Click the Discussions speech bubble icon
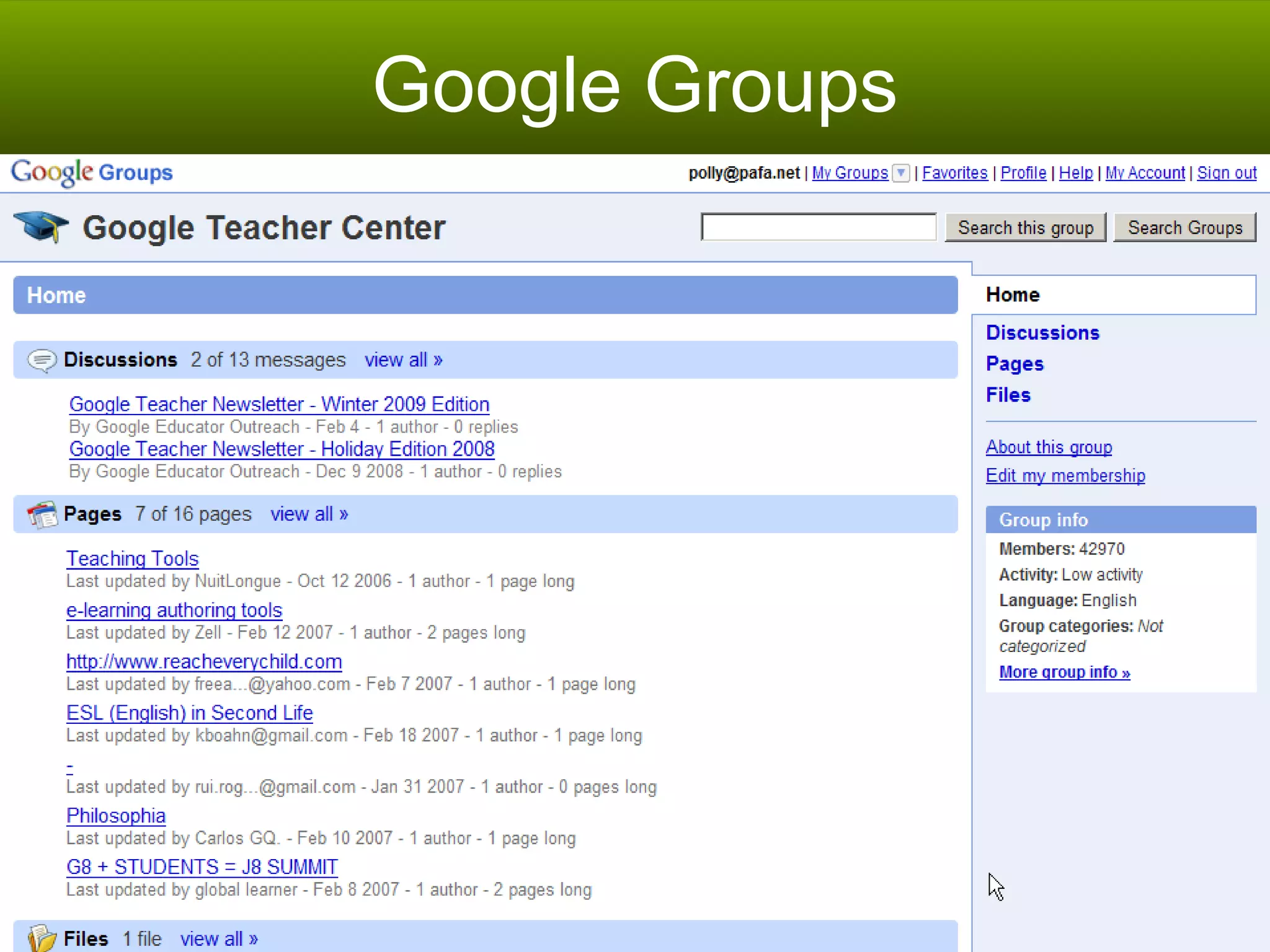 [x=42, y=360]
